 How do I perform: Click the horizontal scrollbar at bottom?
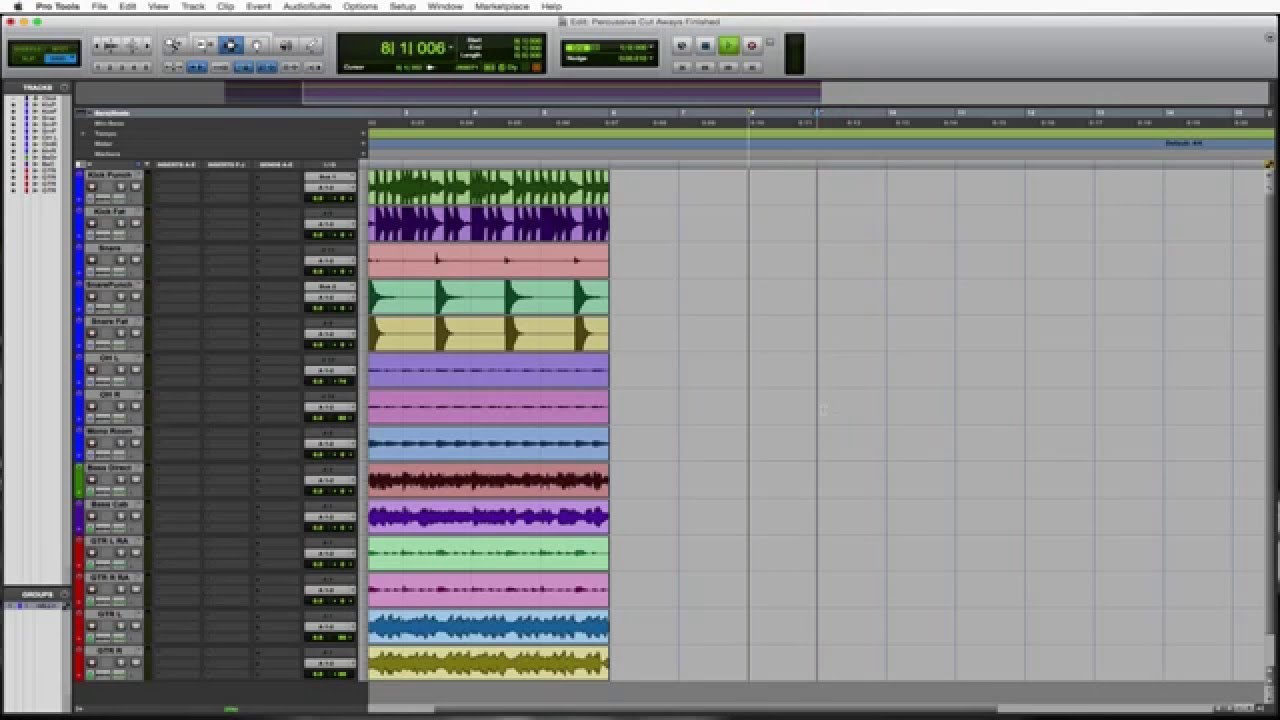pyautogui.click(x=716, y=710)
